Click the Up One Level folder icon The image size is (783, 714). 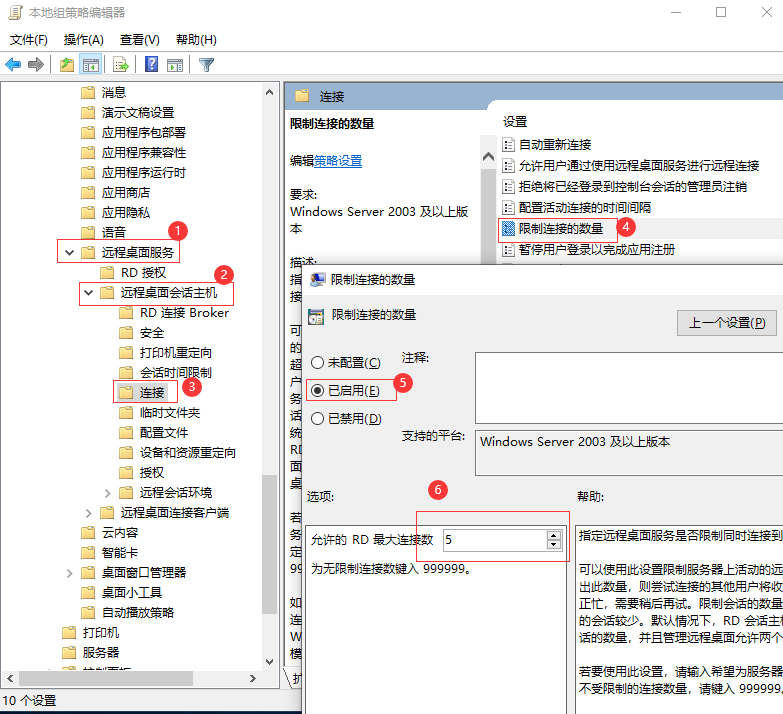tap(66, 65)
